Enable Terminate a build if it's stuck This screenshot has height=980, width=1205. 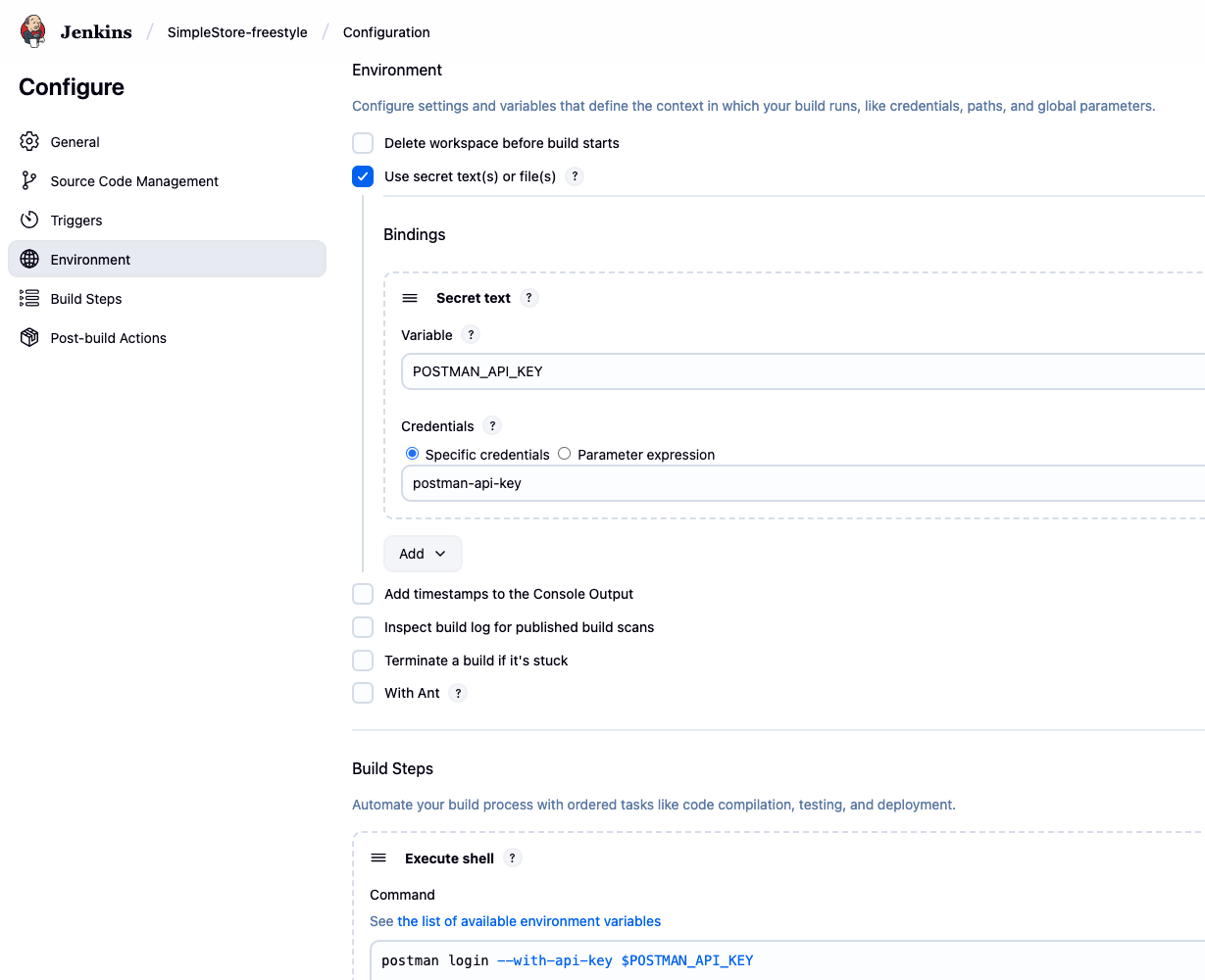tap(363, 661)
